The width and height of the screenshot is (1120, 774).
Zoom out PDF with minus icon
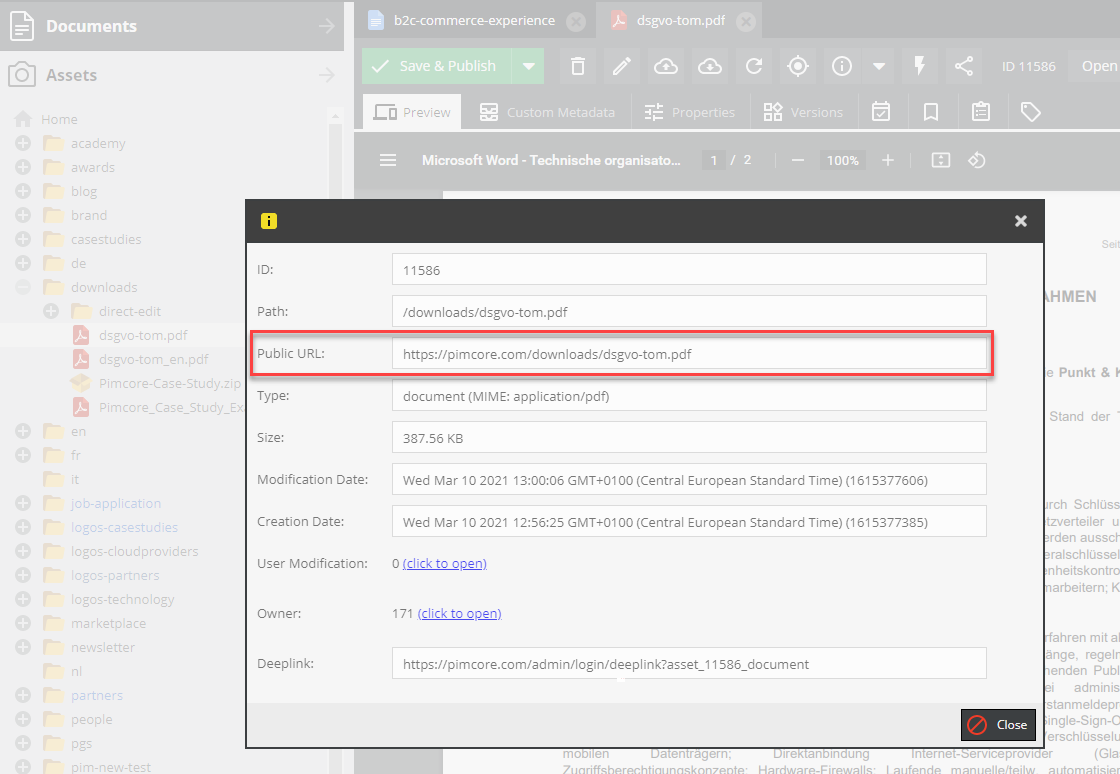pyautogui.click(x=798, y=160)
